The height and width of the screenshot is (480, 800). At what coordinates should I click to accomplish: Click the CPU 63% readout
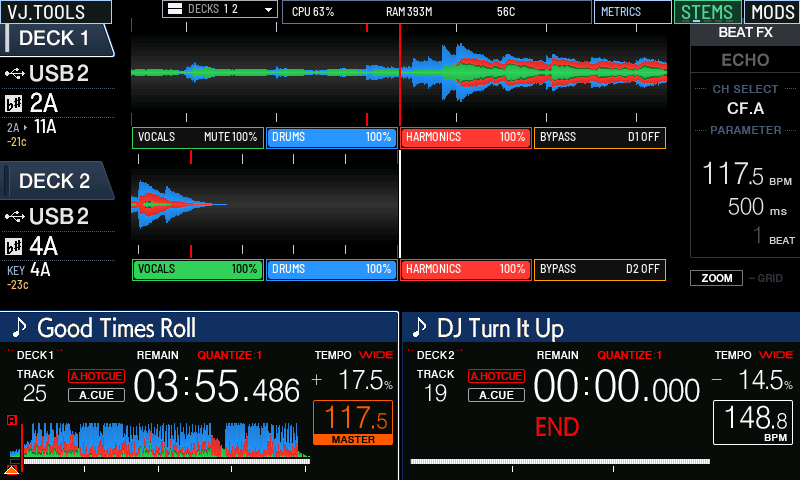[313, 12]
